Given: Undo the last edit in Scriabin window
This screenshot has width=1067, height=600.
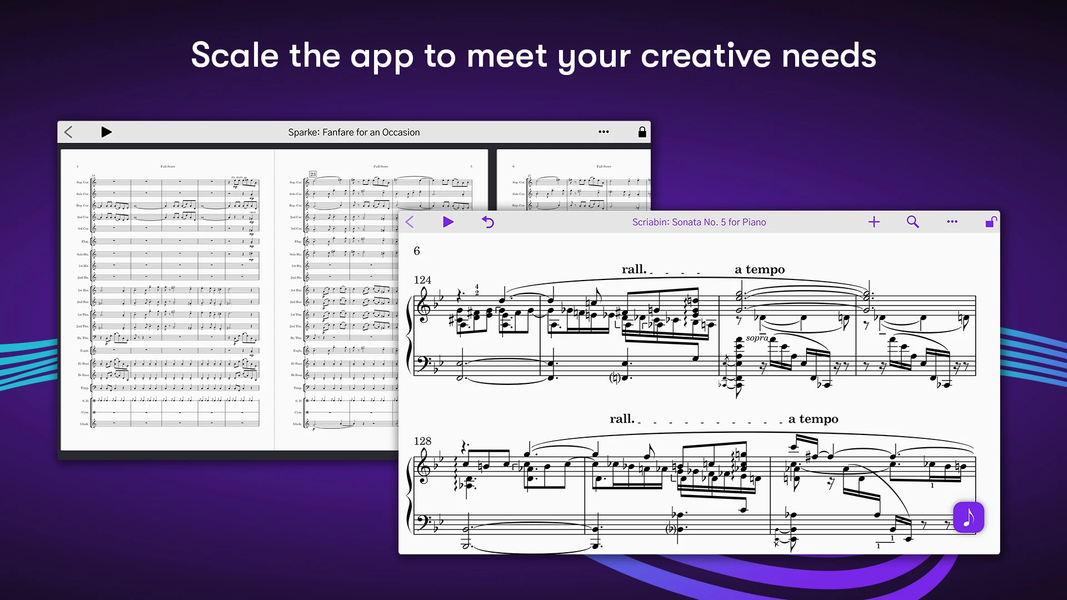Looking at the screenshot, I should 488,222.
